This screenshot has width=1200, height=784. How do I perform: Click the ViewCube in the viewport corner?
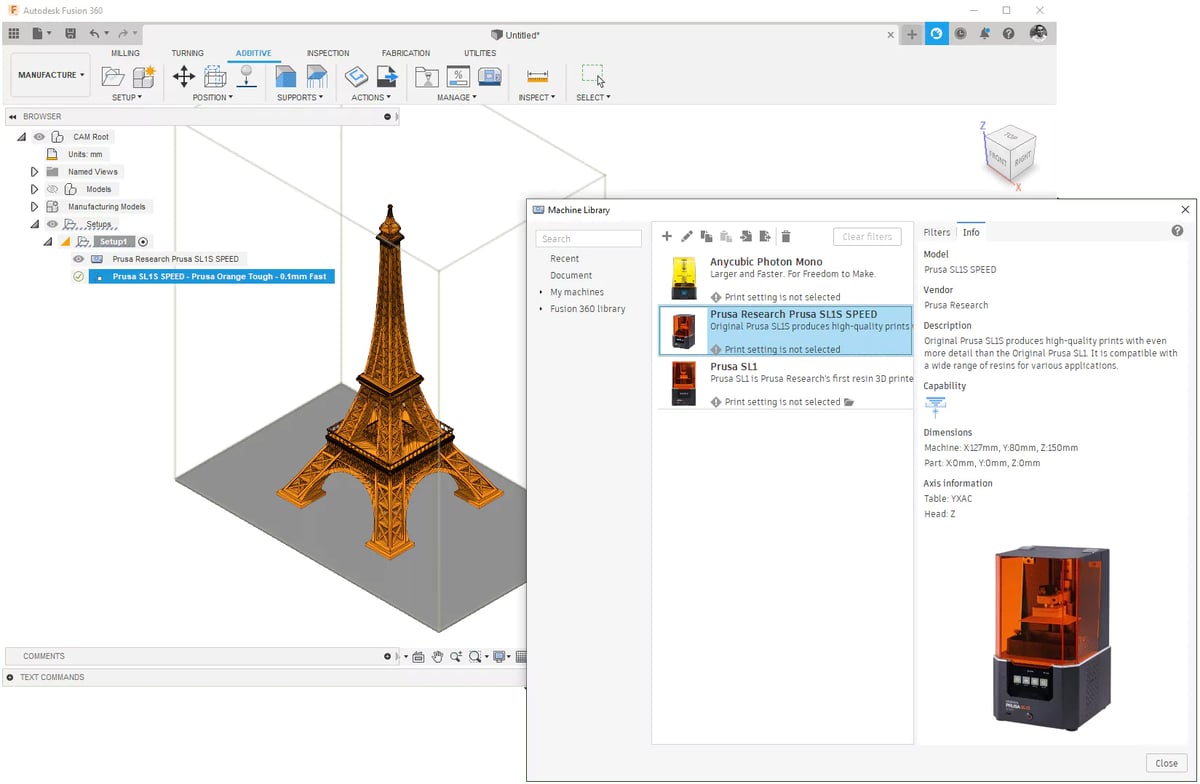(1008, 155)
